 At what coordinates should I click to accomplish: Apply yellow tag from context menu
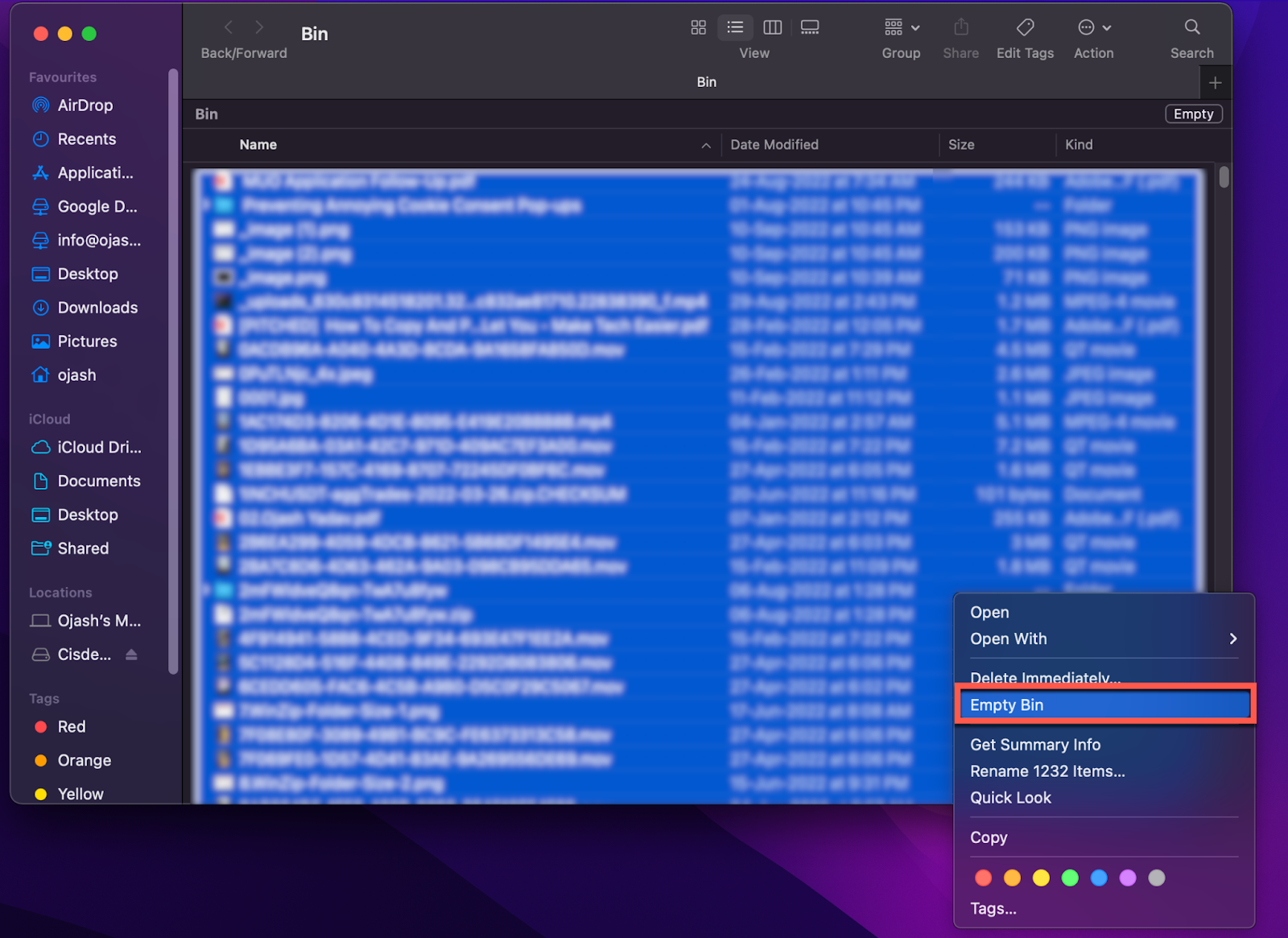pyautogui.click(x=1042, y=878)
